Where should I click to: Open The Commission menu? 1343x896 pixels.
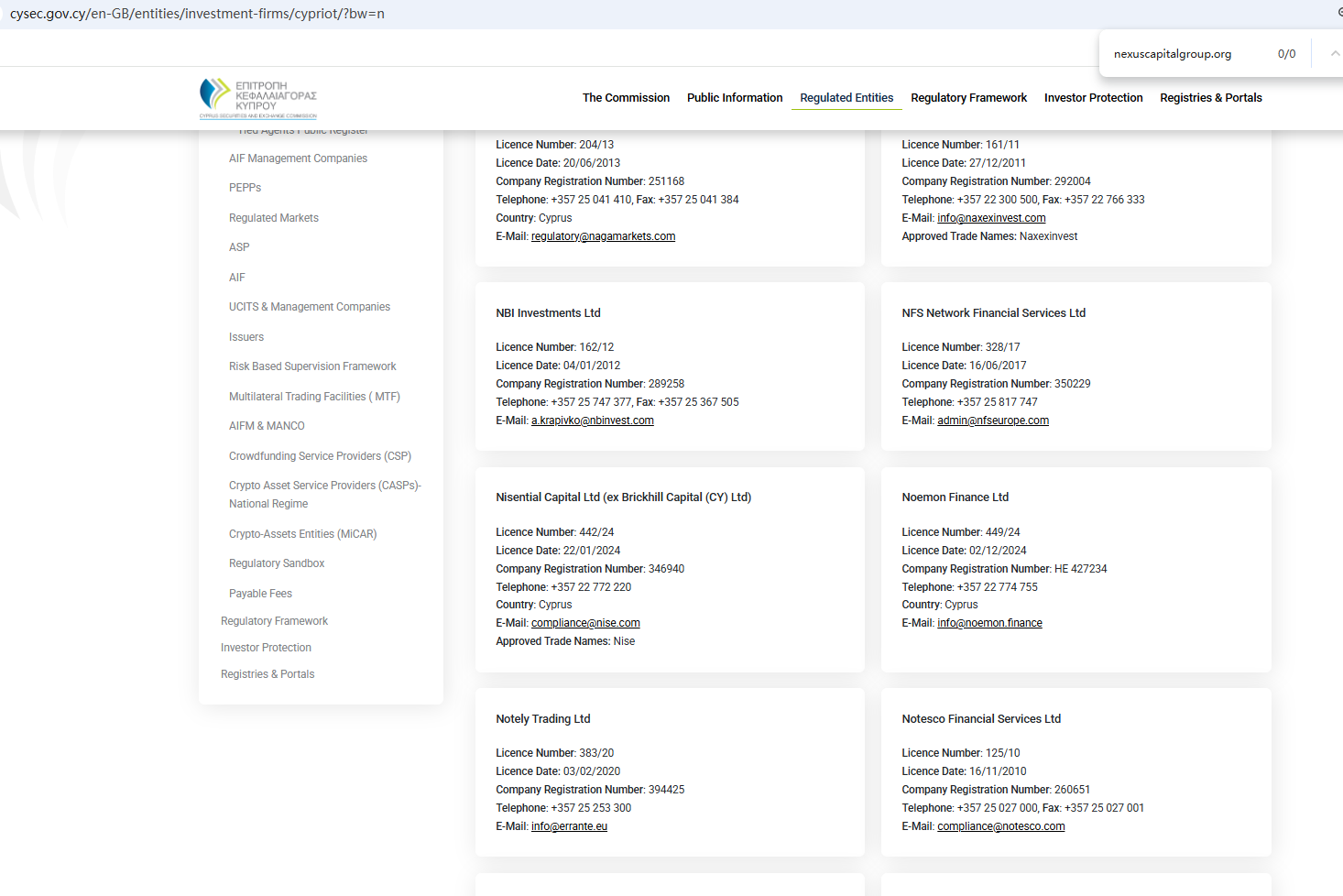coord(626,98)
